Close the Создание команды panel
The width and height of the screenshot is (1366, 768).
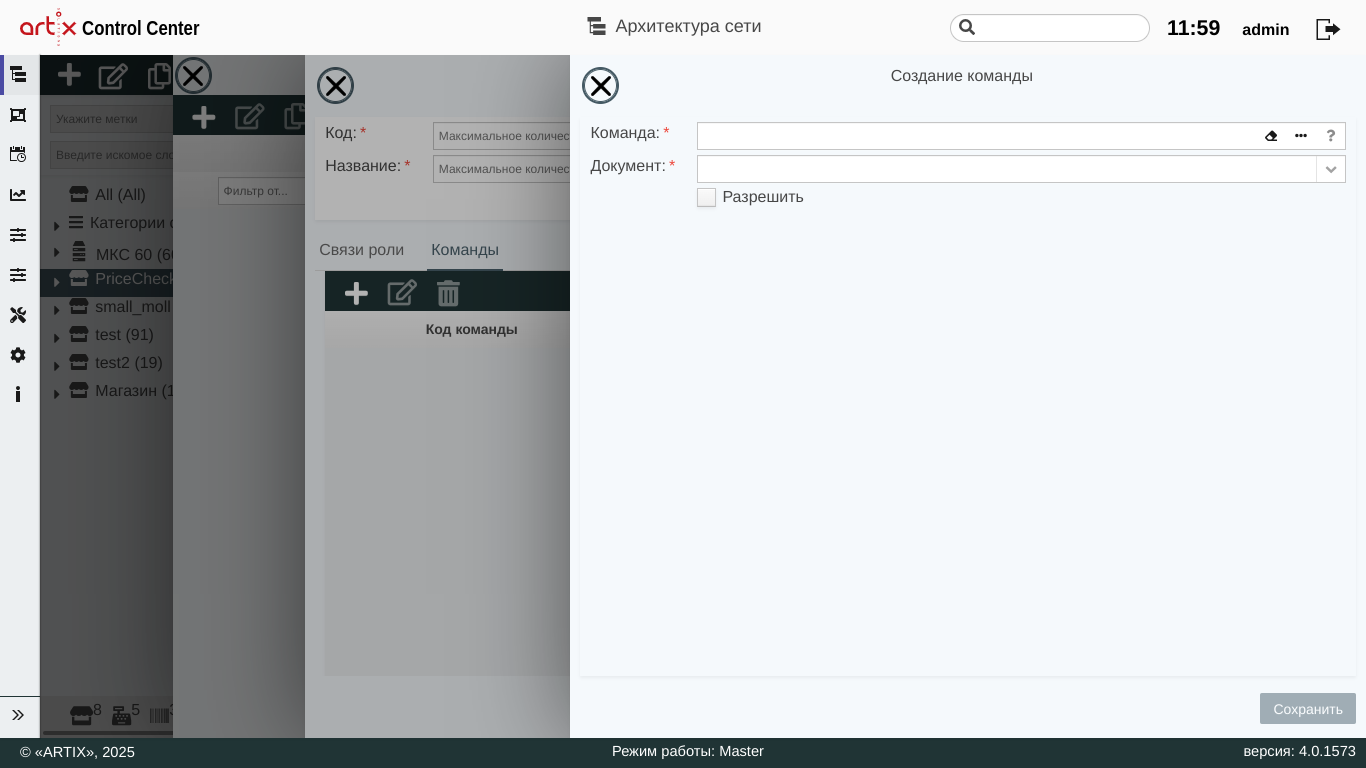600,86
